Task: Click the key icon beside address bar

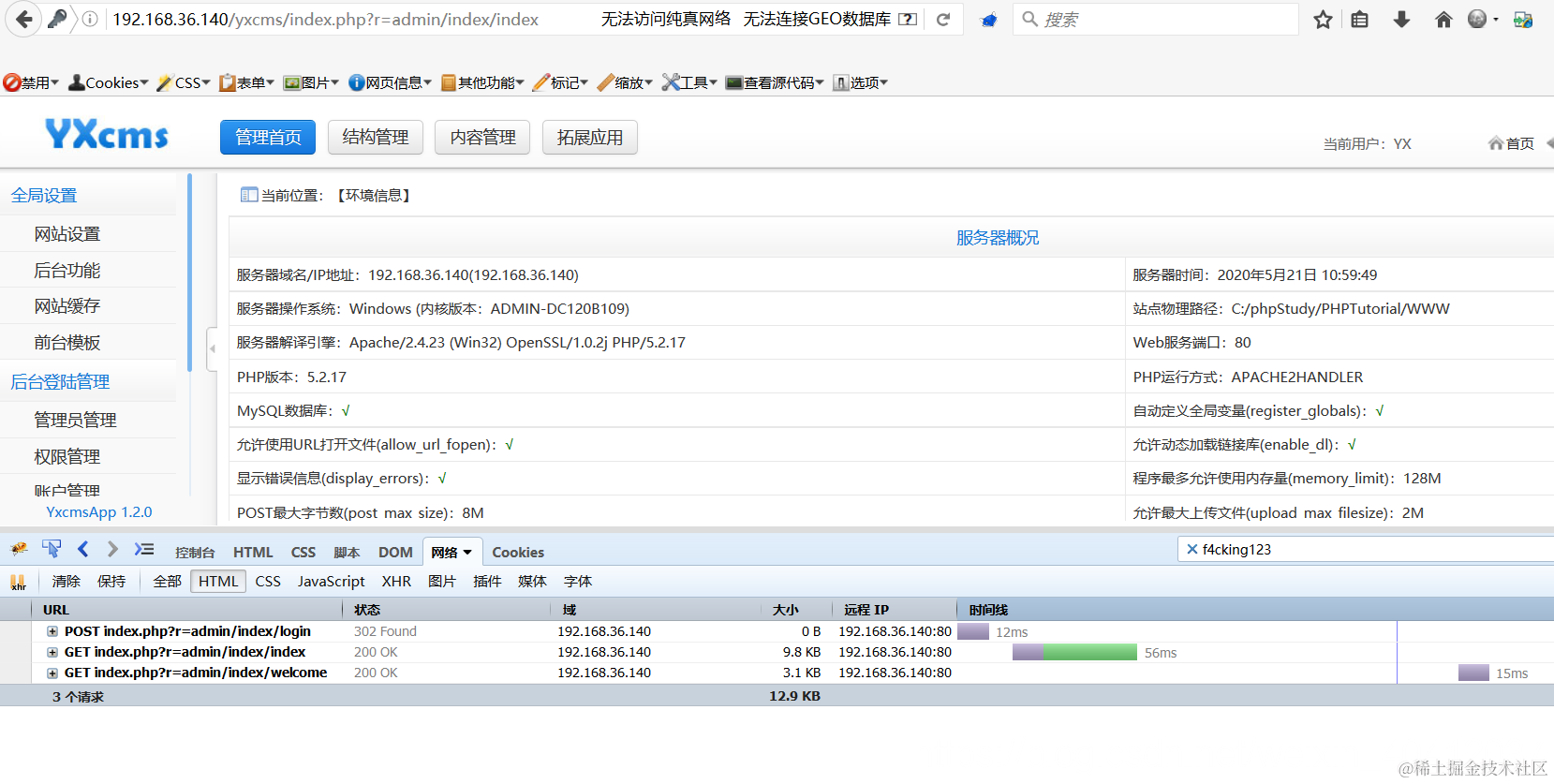Action: point(57,19)
